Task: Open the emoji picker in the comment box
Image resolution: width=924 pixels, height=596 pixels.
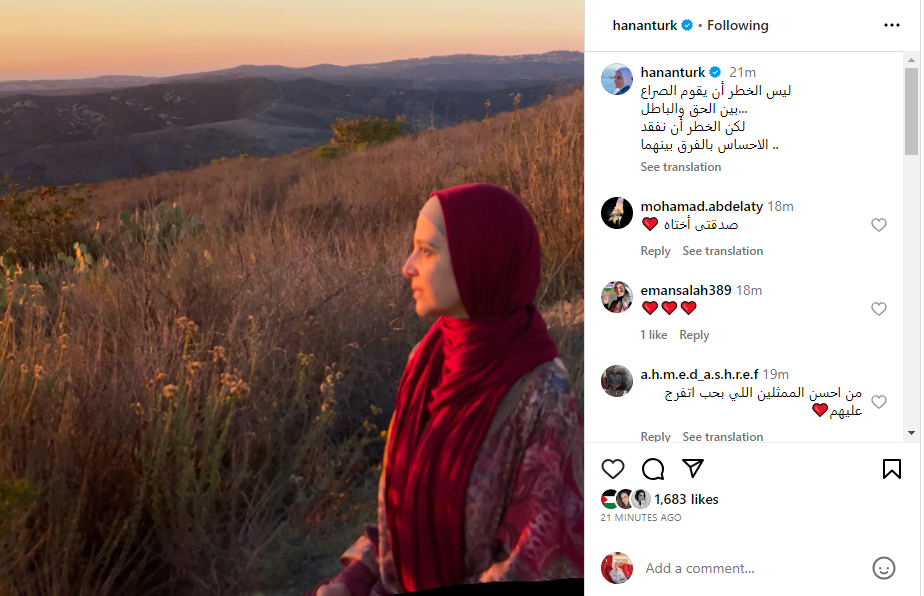Action: [x=883, y=568]
